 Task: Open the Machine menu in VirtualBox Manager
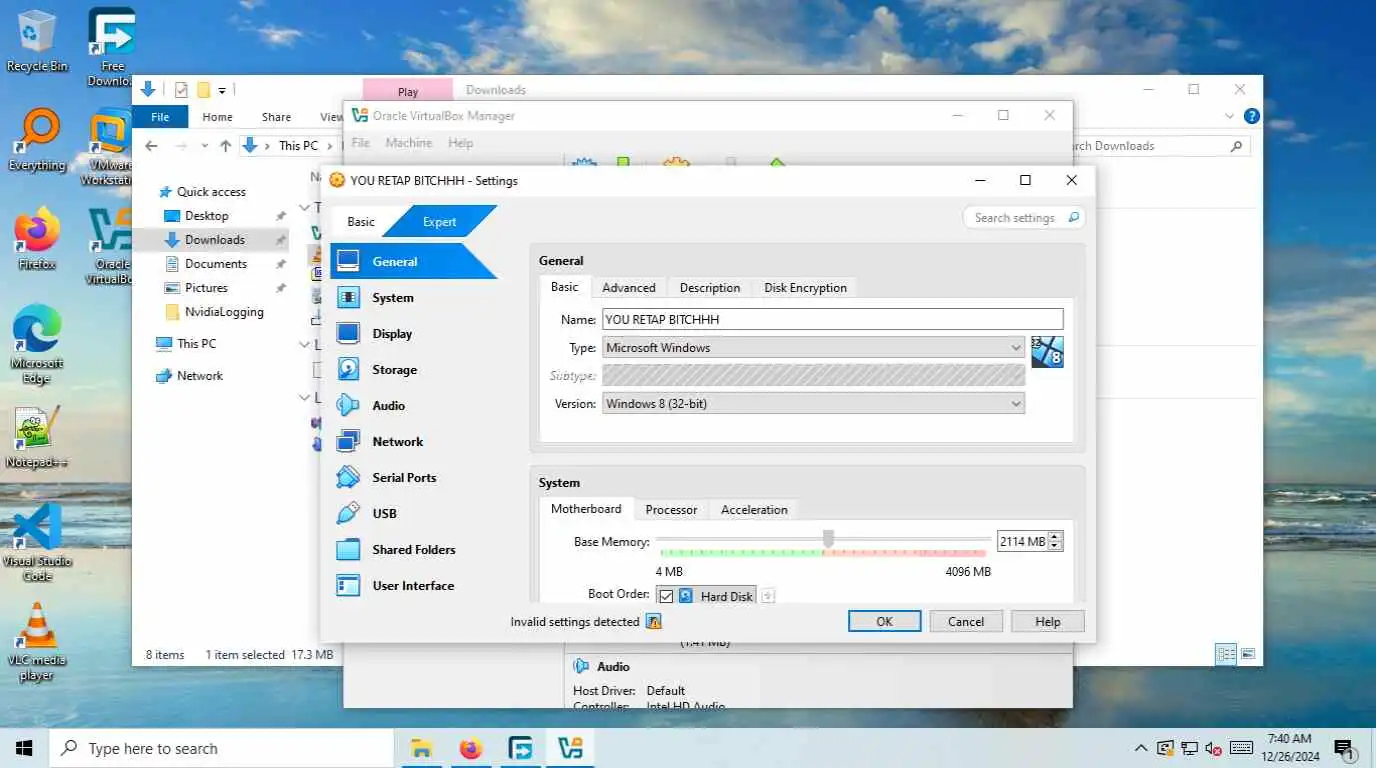[409, 143]
